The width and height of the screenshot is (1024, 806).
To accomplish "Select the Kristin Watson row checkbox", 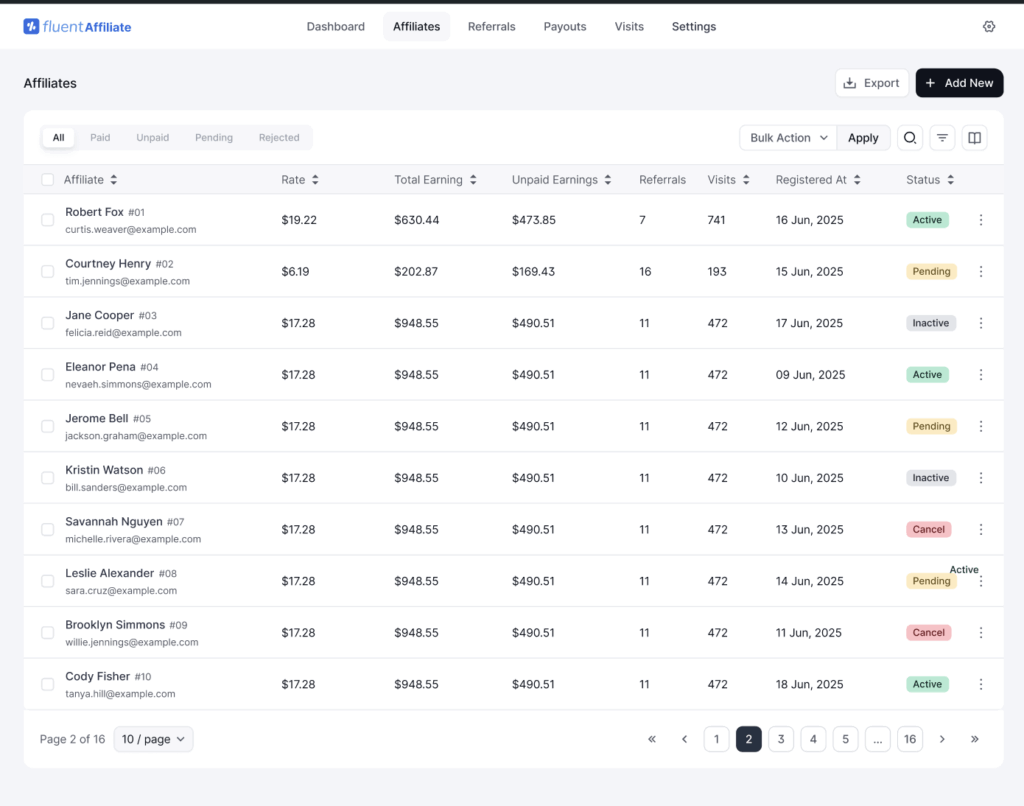I will (48, 478).
